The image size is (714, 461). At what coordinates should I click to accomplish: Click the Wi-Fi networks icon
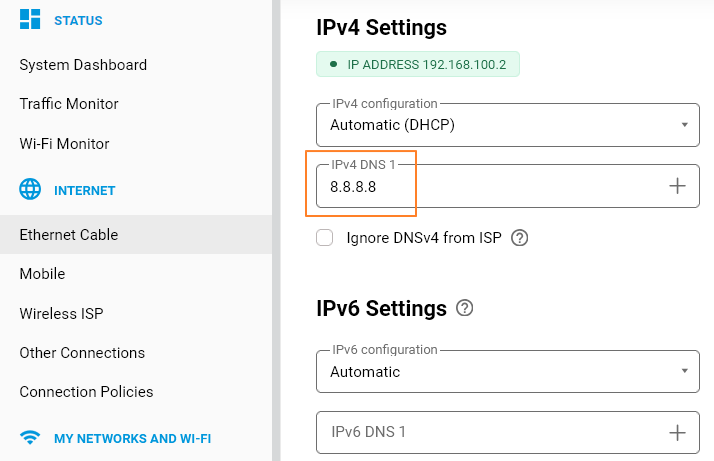31,438
